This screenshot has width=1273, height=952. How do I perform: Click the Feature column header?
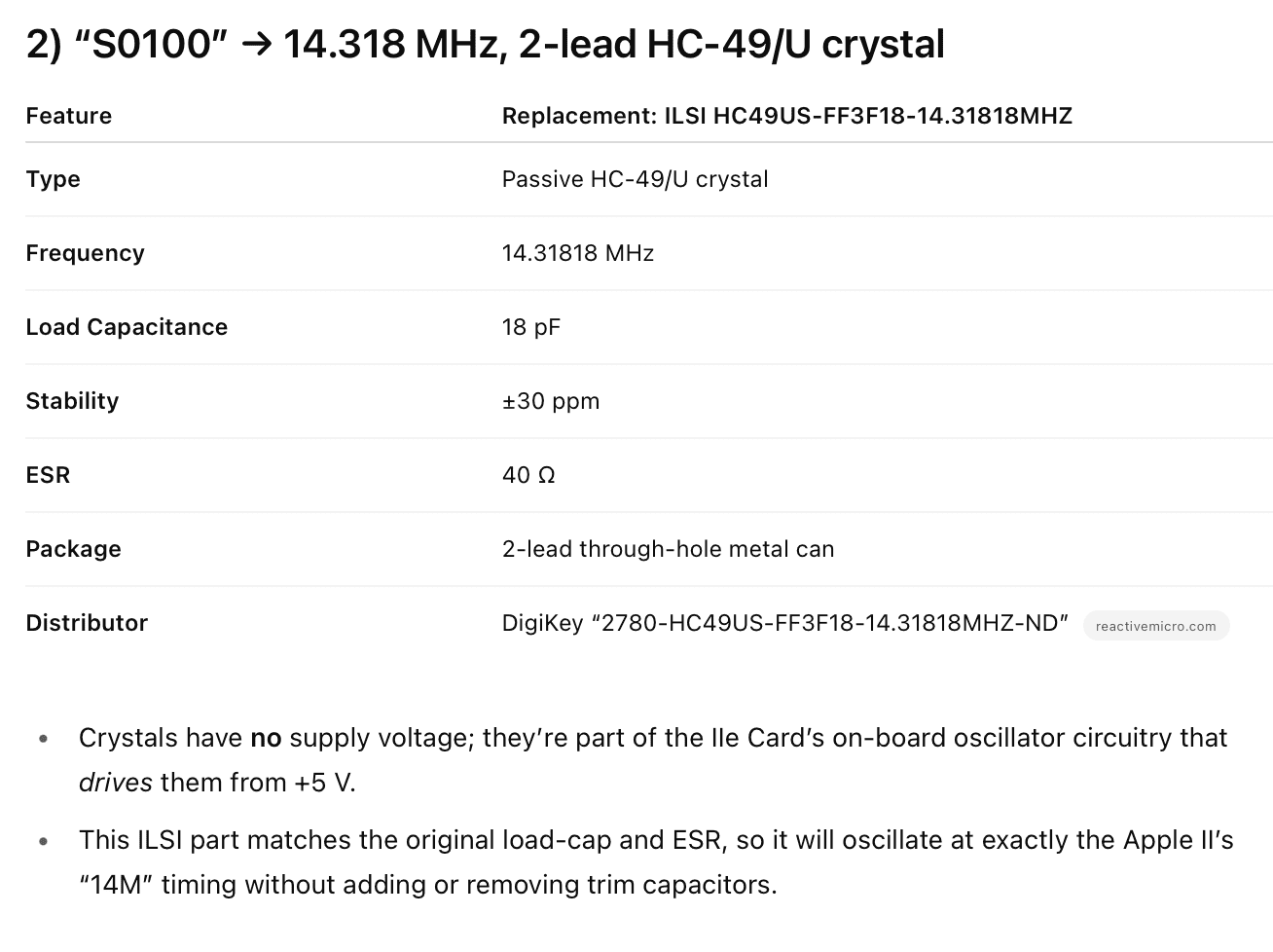pos(69,116)
